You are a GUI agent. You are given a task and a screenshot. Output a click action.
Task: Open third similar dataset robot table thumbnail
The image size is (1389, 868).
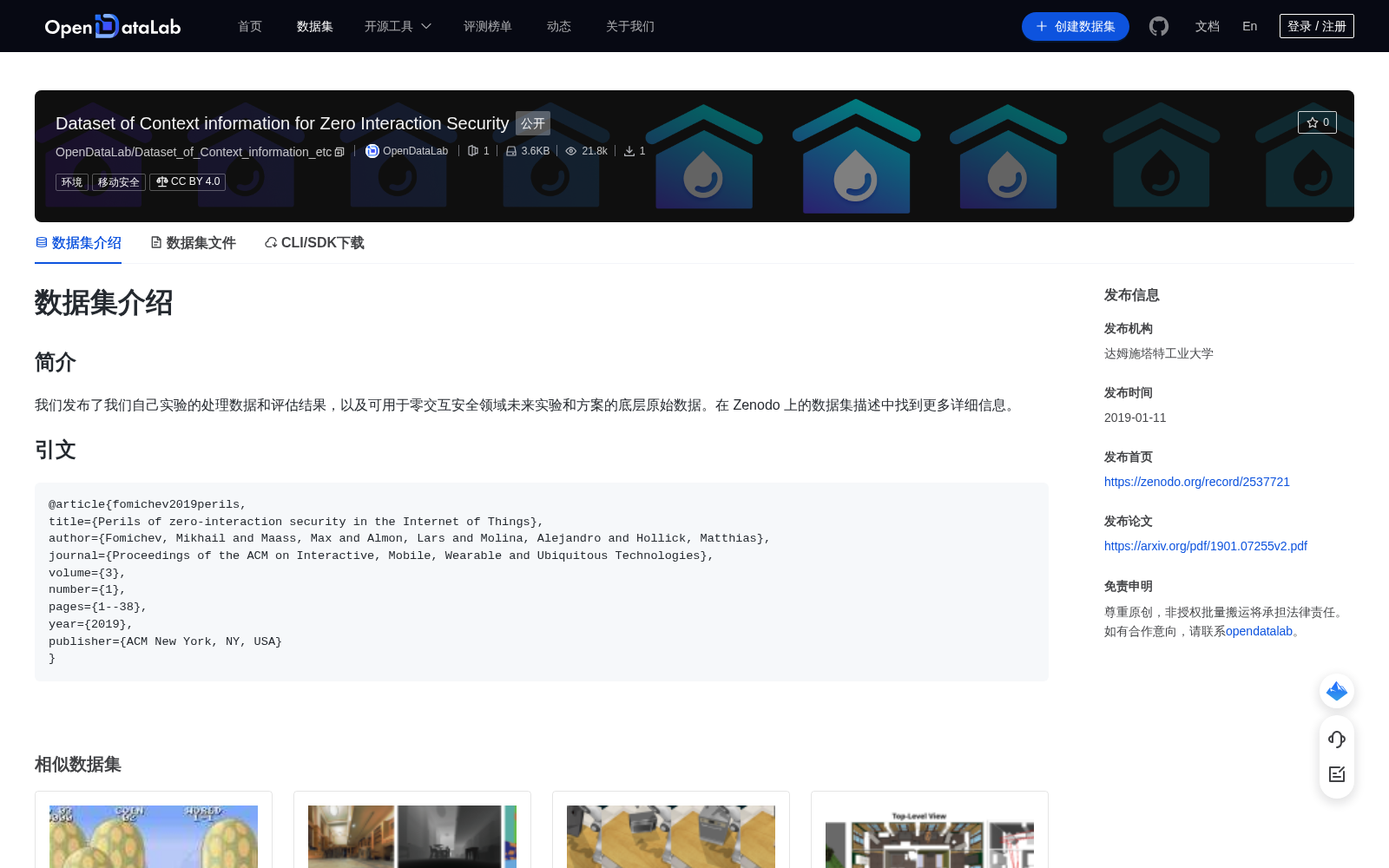[x=671, y=837]
